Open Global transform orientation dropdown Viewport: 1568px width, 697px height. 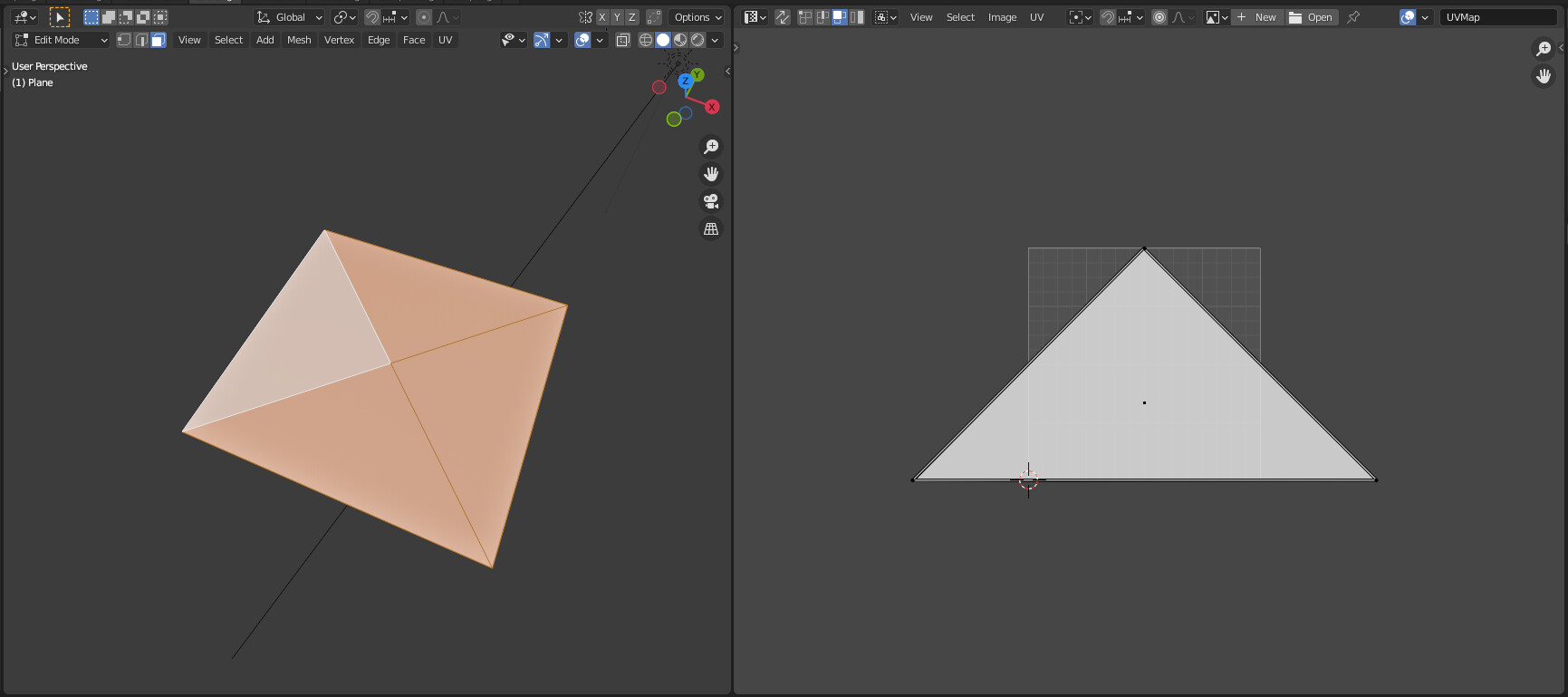[x=289, y=17]
